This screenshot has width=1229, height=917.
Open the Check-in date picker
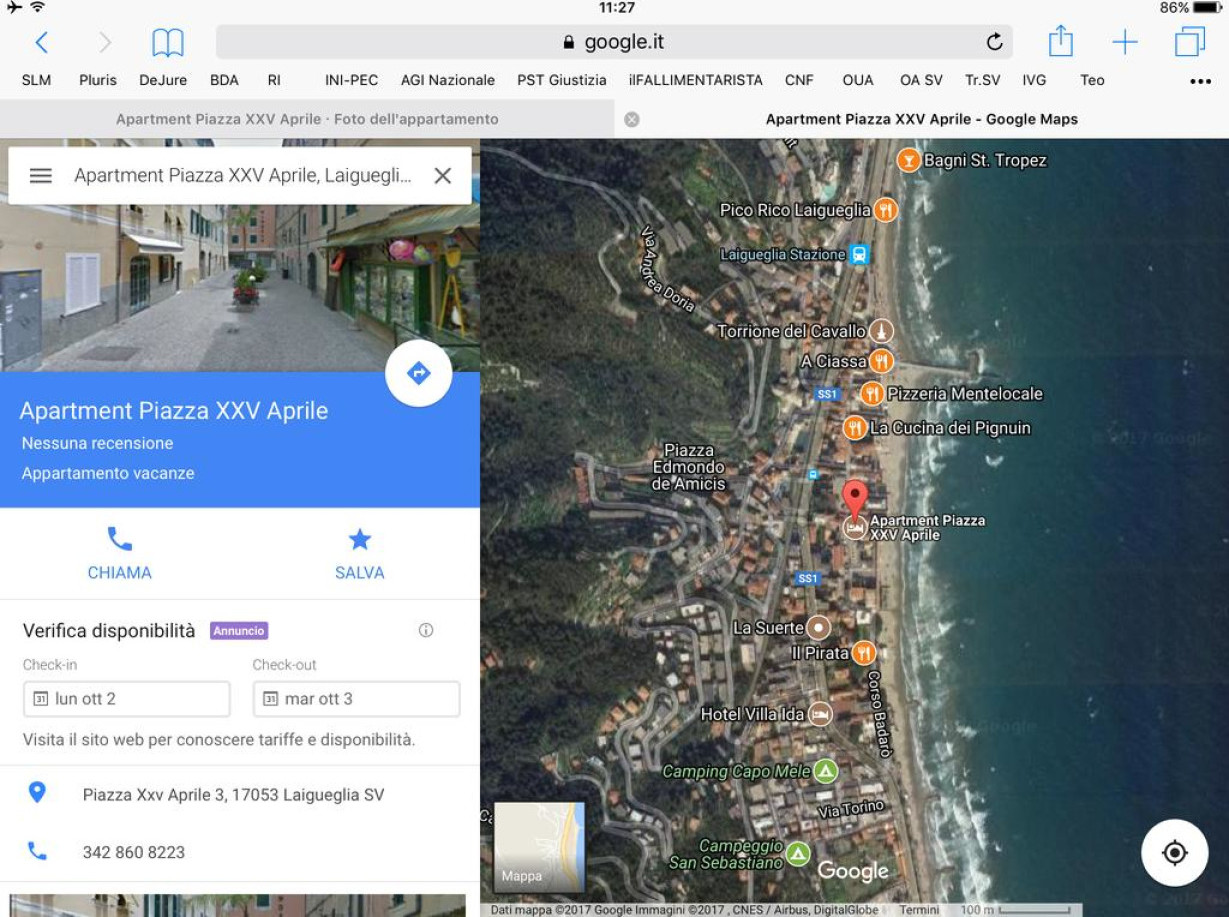pos(127,699)
